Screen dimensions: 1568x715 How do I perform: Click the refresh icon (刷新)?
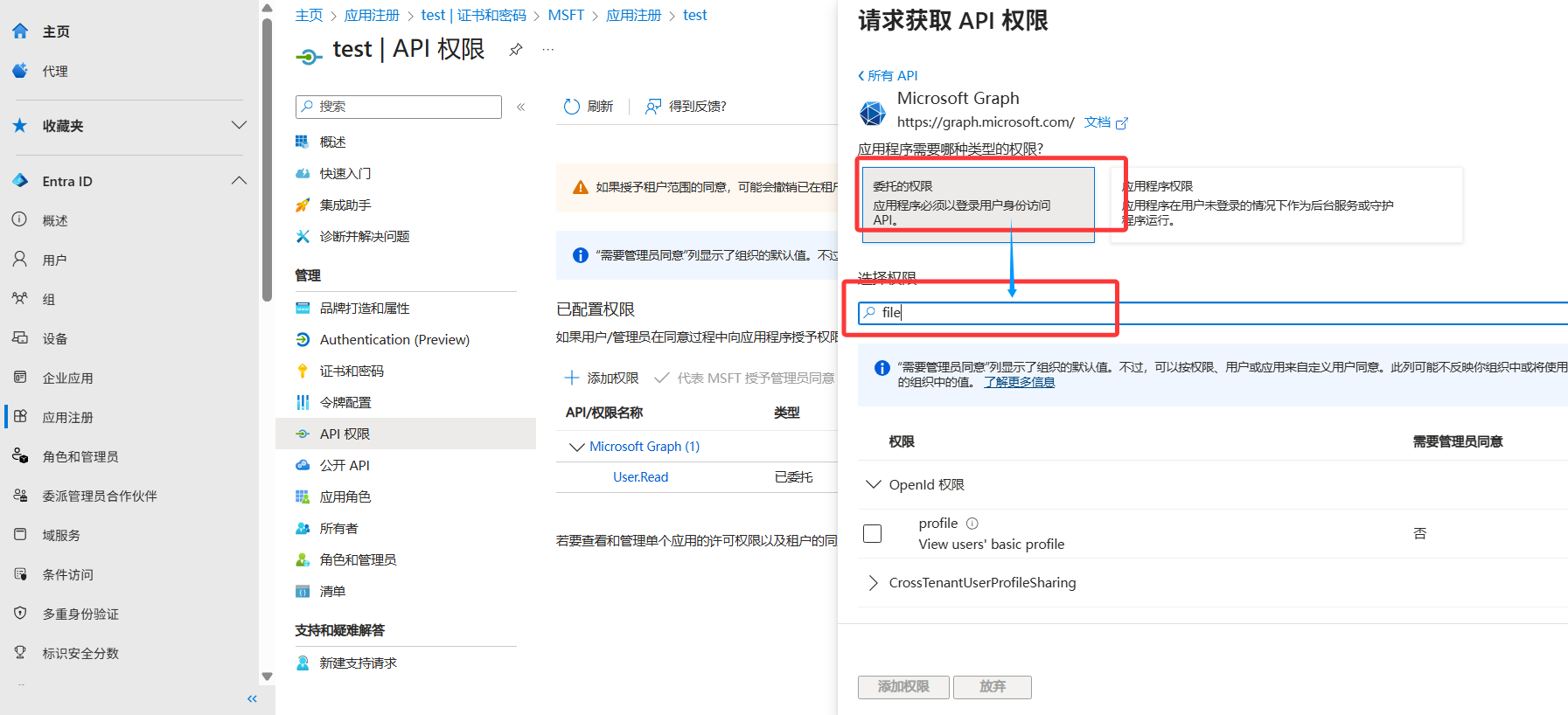click(572, 107)
